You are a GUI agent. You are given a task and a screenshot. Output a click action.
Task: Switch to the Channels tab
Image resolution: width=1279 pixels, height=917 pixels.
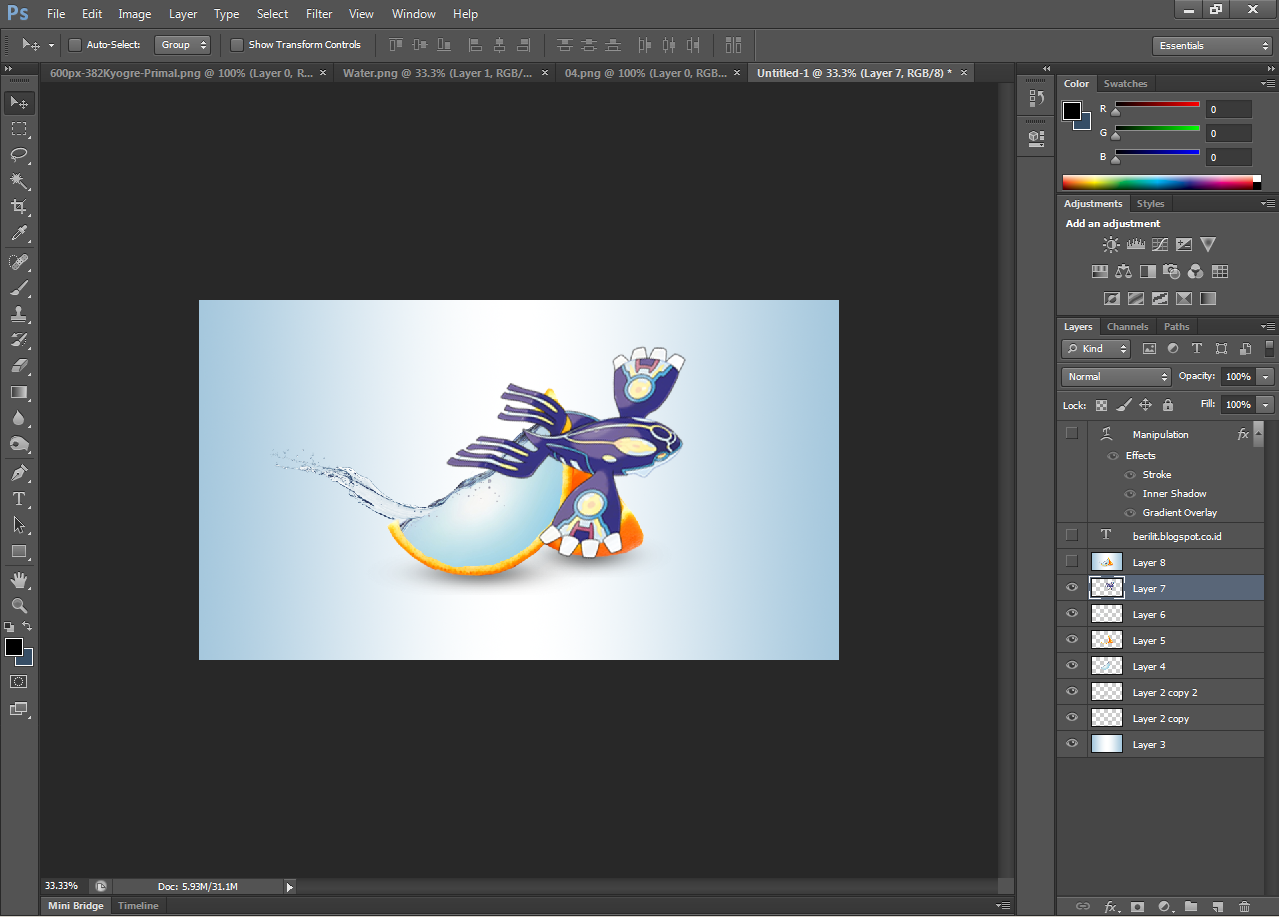(1127, 327)
